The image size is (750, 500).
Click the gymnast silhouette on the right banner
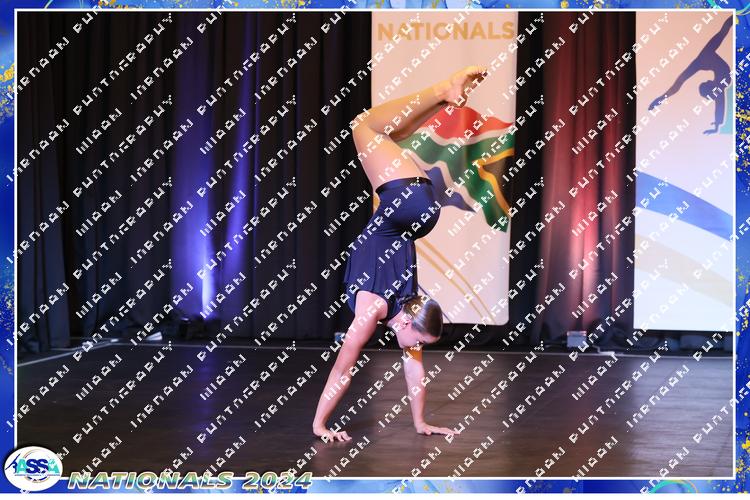(691, 77)
